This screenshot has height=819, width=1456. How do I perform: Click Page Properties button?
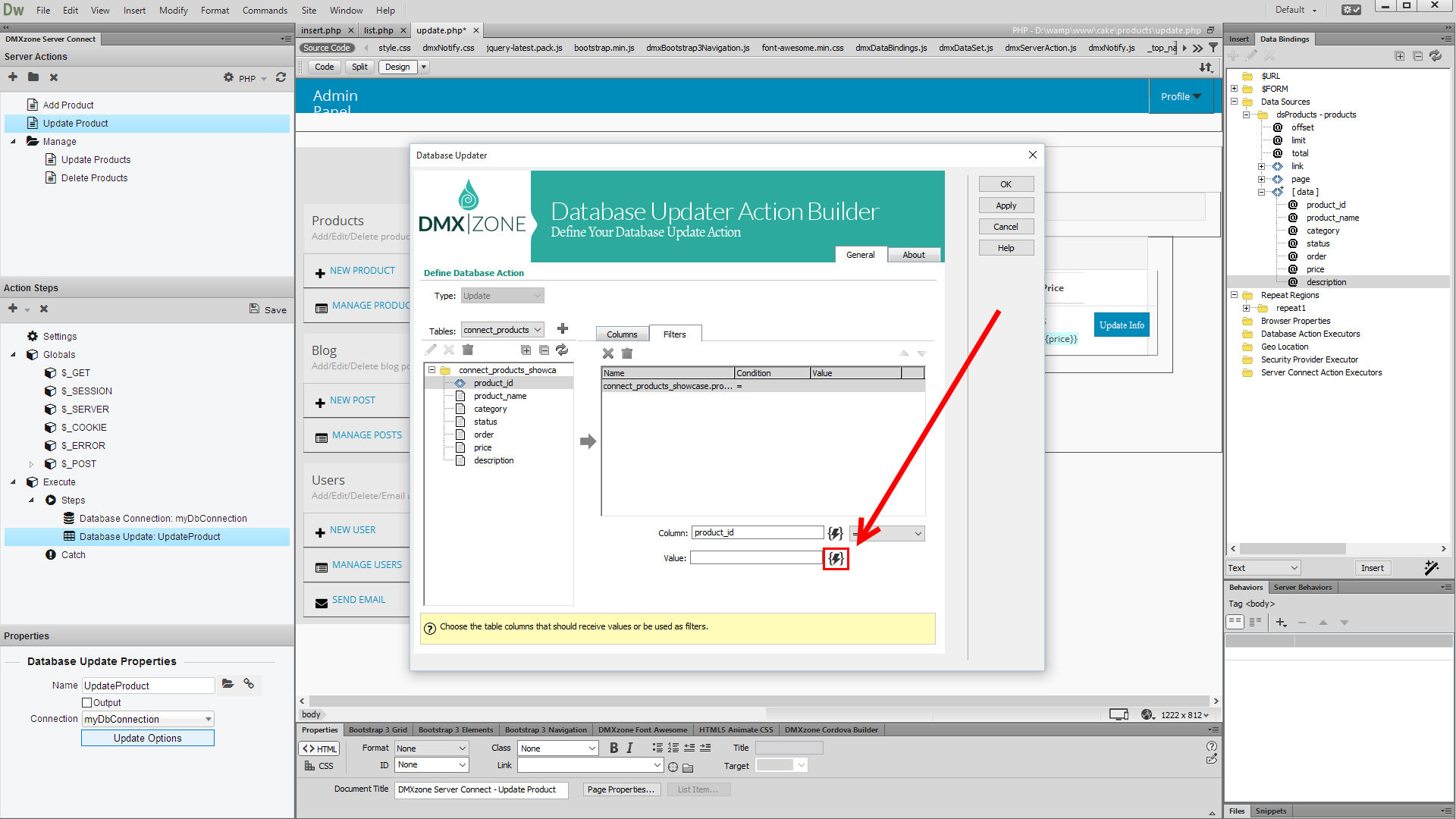click(620, 789)
